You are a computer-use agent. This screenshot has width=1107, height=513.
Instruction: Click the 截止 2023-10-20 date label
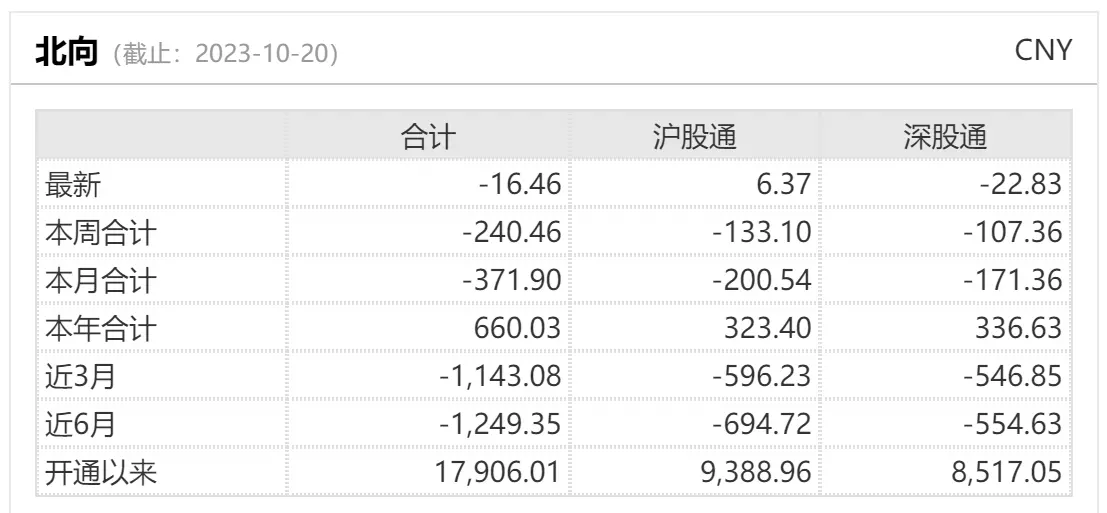225,54
